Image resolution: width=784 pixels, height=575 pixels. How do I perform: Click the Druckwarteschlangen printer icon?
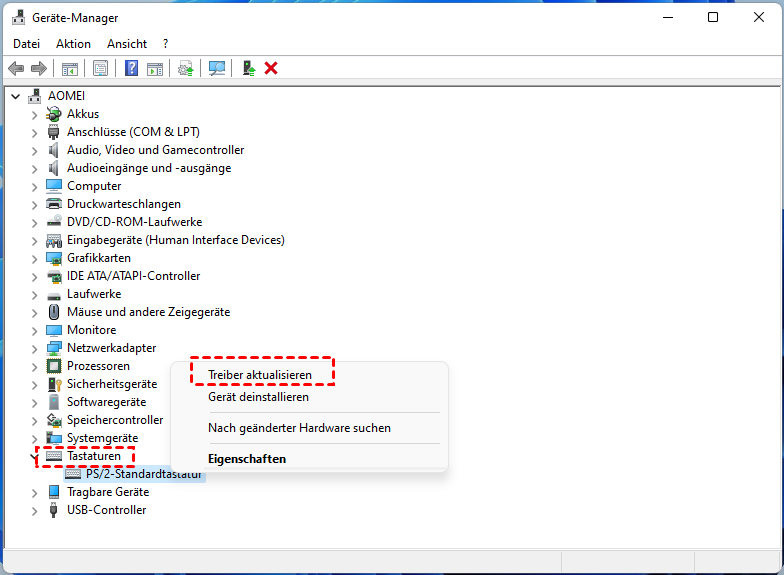pyautogui.click(x=54, y=204)
